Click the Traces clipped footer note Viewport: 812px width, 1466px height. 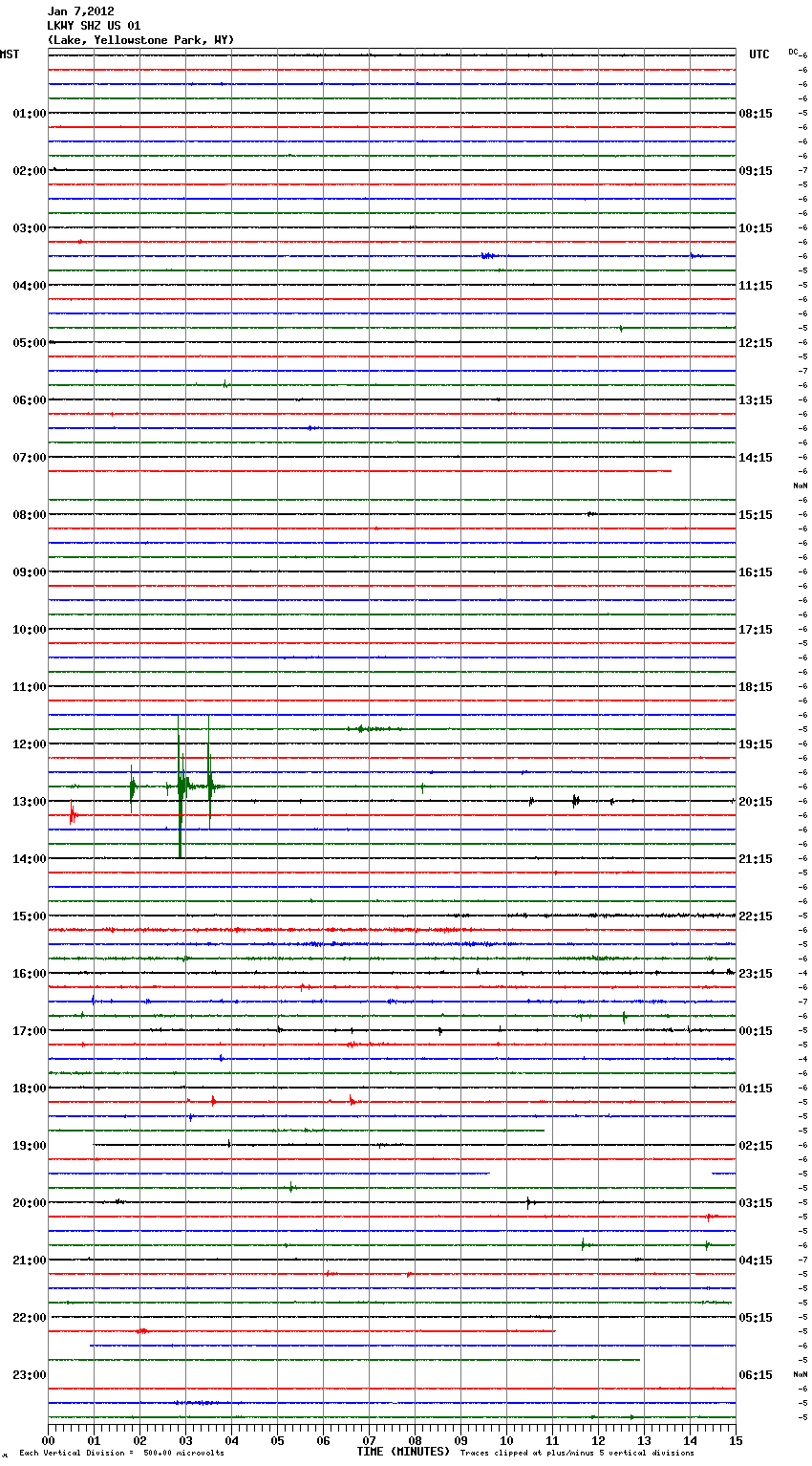click(577, 1453)
